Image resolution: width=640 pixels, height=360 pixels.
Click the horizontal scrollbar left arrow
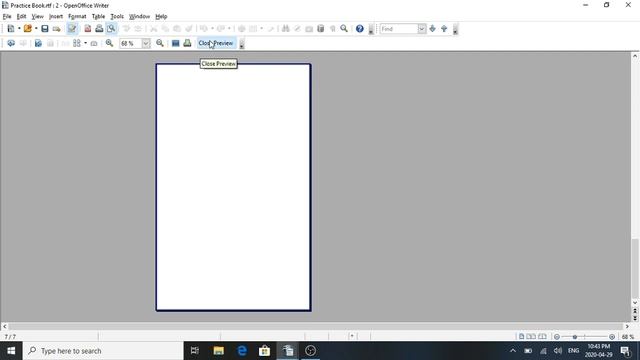point(4,326)
